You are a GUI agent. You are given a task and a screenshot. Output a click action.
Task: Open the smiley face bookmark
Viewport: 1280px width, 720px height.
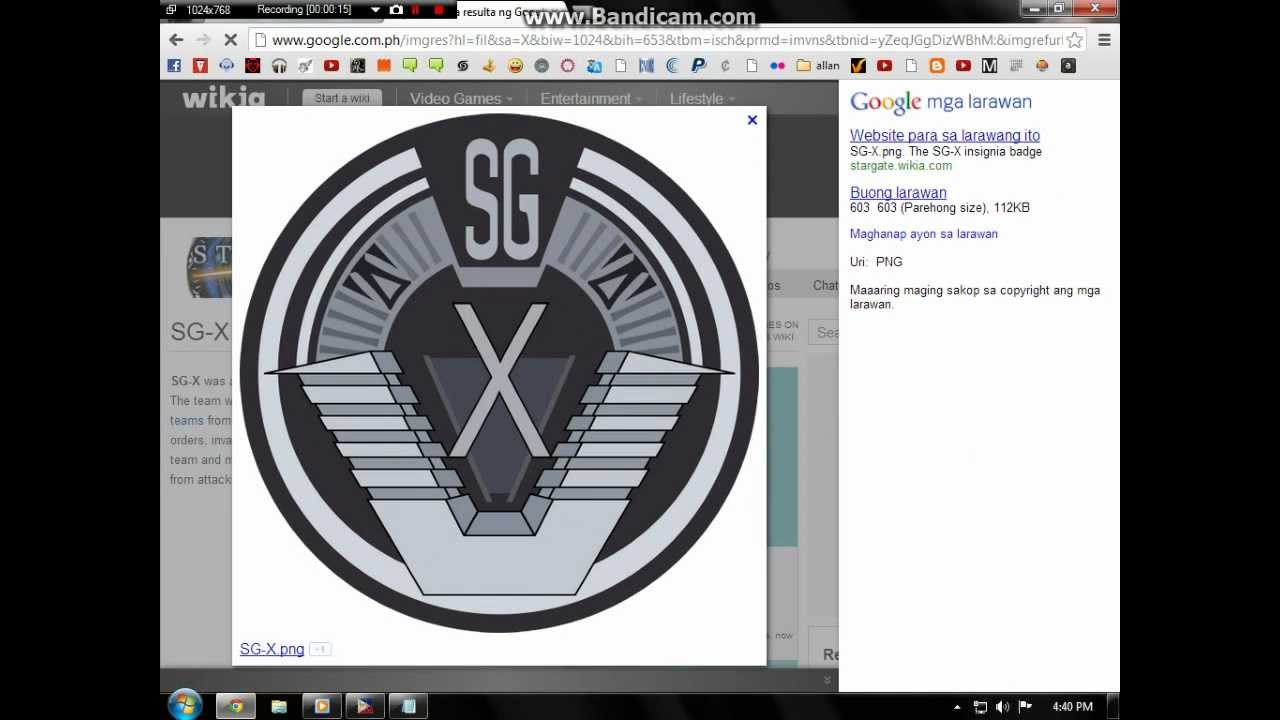coord(515,66)
